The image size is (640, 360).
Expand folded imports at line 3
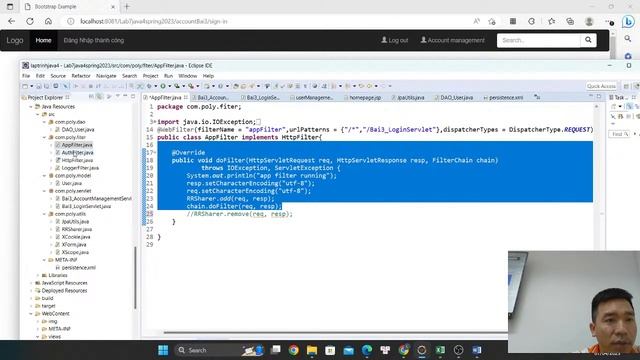154,122
